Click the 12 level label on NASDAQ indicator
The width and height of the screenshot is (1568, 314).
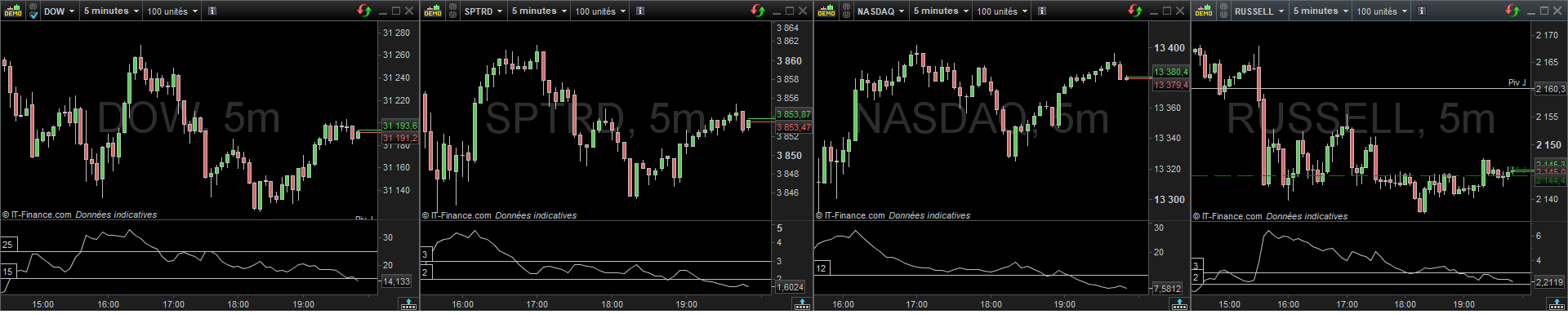click(x=822, y=268)
